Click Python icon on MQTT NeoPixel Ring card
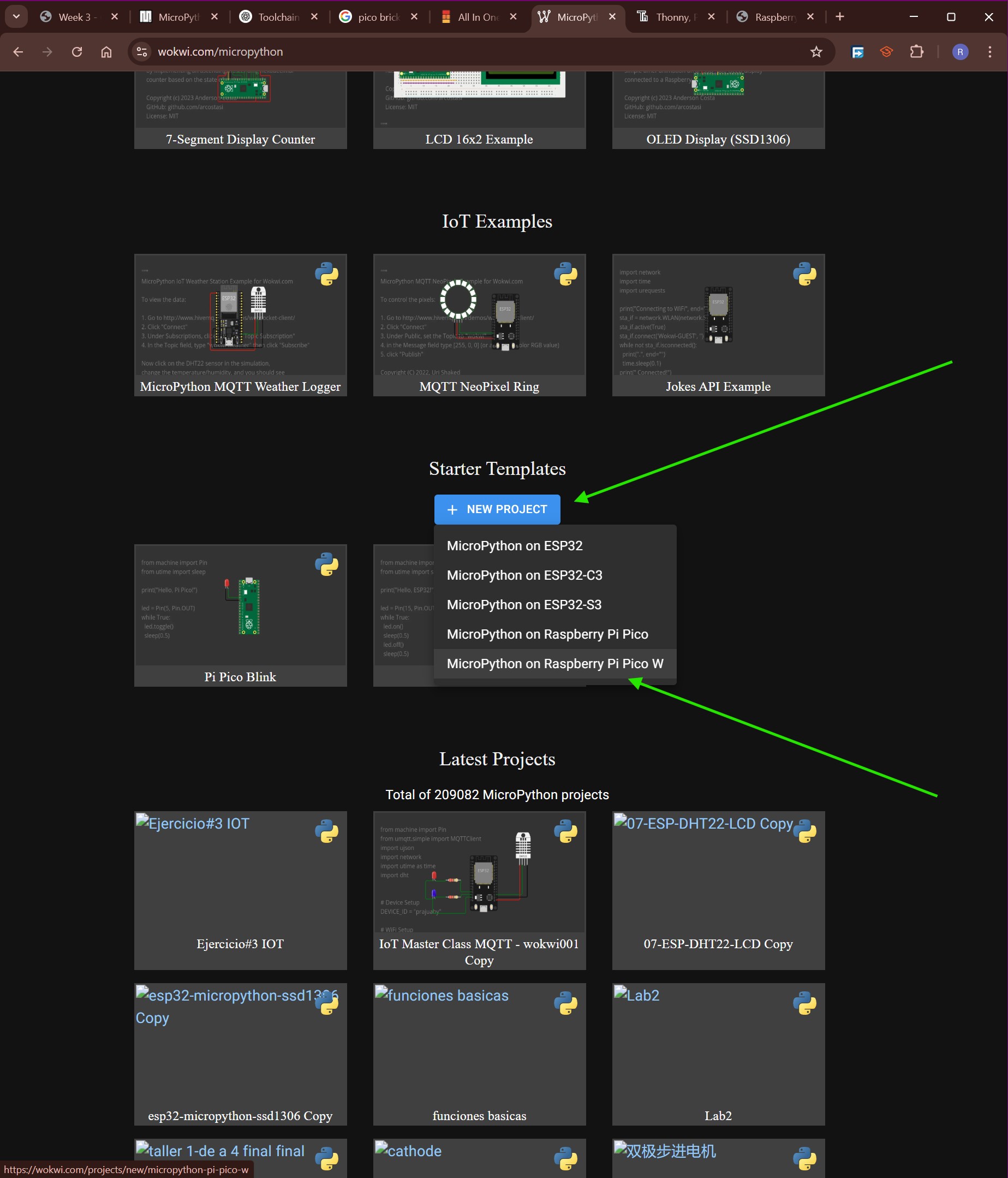 click(x=566, y=274)
